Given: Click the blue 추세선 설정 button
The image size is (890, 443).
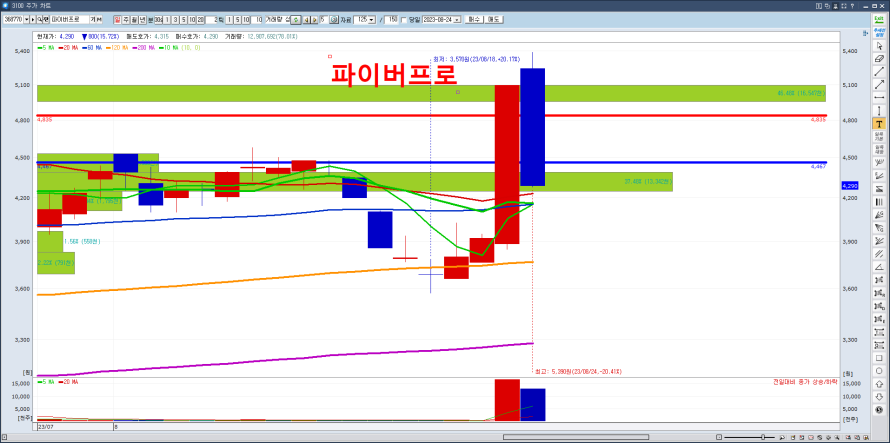Looking at the screenshot, I should coord(879,31).
